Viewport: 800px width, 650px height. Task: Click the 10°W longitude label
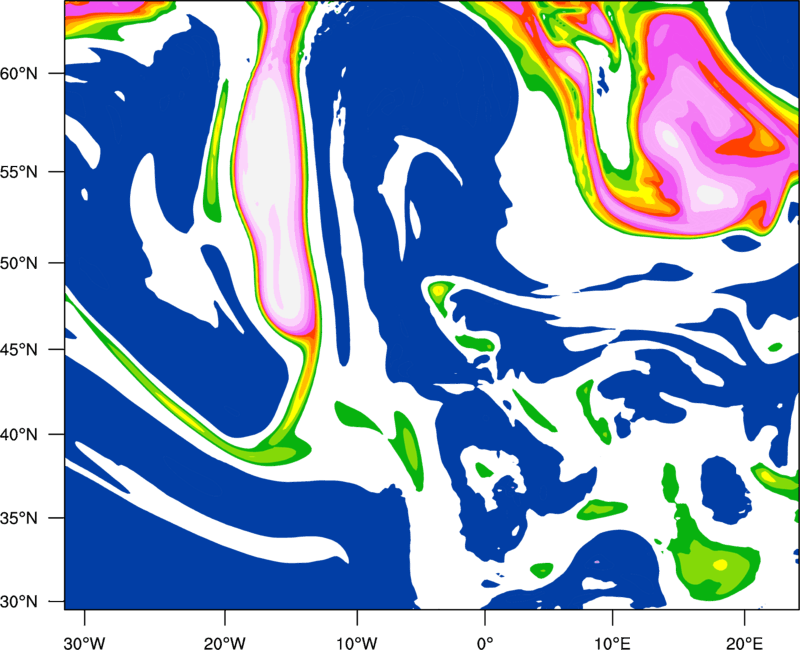click(x=357, y=643)
